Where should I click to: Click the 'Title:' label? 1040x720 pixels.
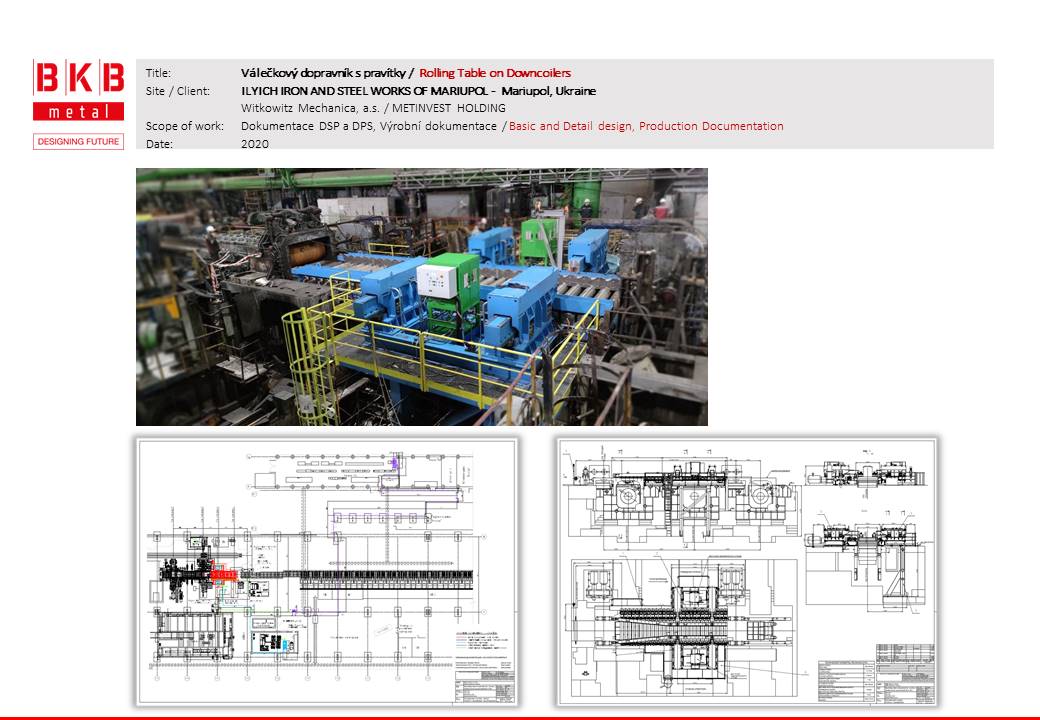pyautogui.click(x=158, y=73)
